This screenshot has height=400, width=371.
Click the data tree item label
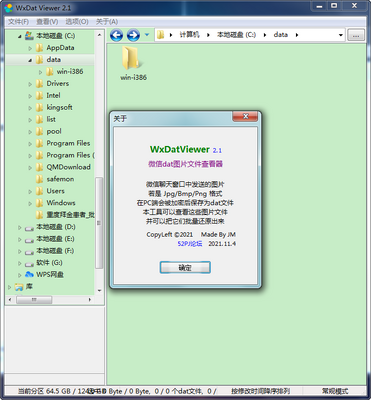pyautogui.click(x=54, y=60)
